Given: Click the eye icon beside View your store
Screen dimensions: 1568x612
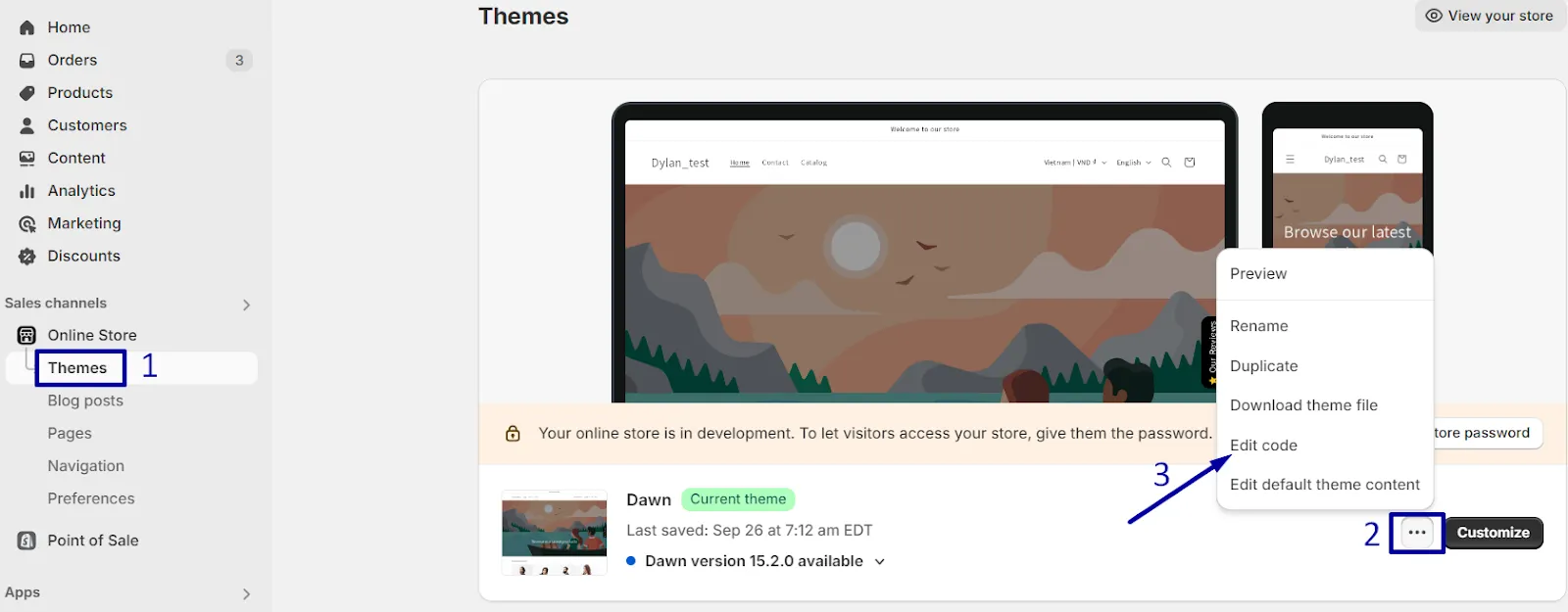Looking at the screenshot, I should [1434, 16].
